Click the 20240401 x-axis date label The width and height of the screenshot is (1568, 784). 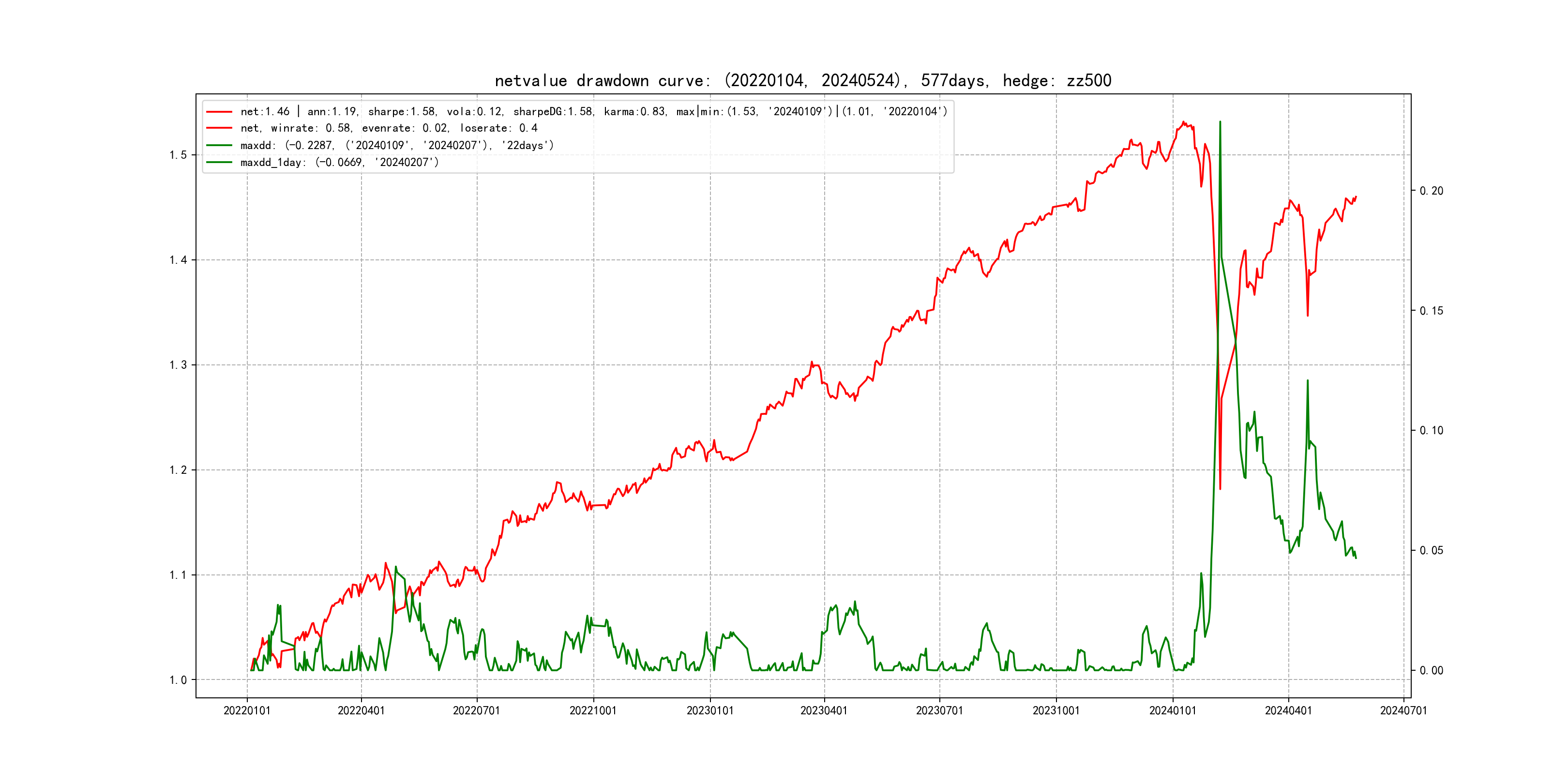pyautogui.click(x=1288, y=711)
